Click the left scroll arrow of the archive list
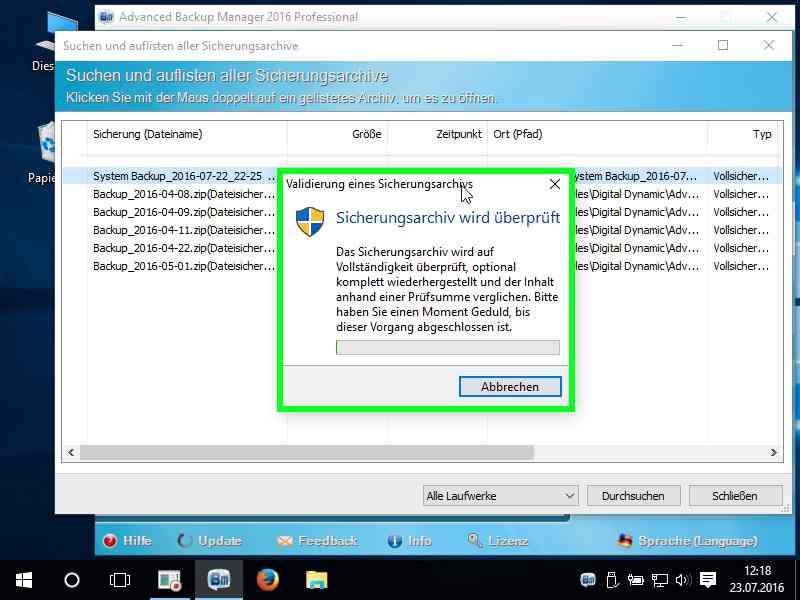 coord(71,453)
